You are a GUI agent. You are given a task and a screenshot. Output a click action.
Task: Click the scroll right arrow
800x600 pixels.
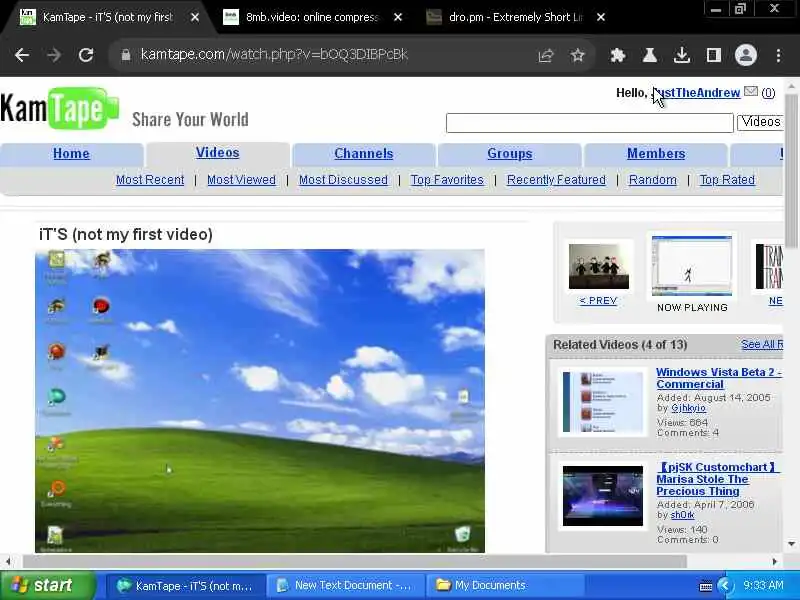774,562
